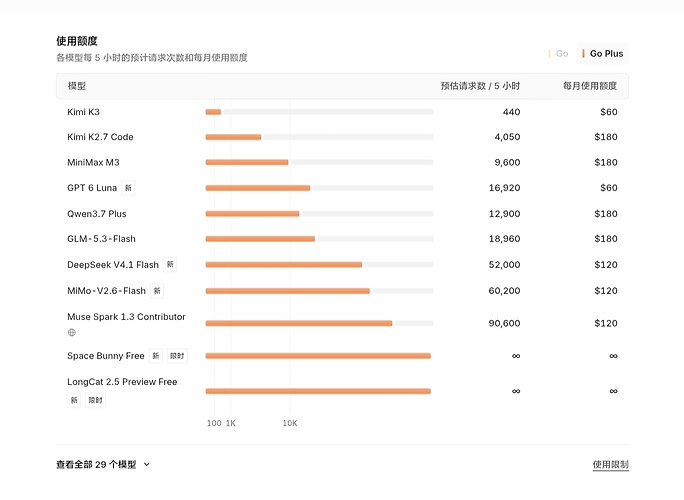684x500 pixels.
Task: Click the $180 quota in Qwen3.7 Plus row
Action: [606, 214]
